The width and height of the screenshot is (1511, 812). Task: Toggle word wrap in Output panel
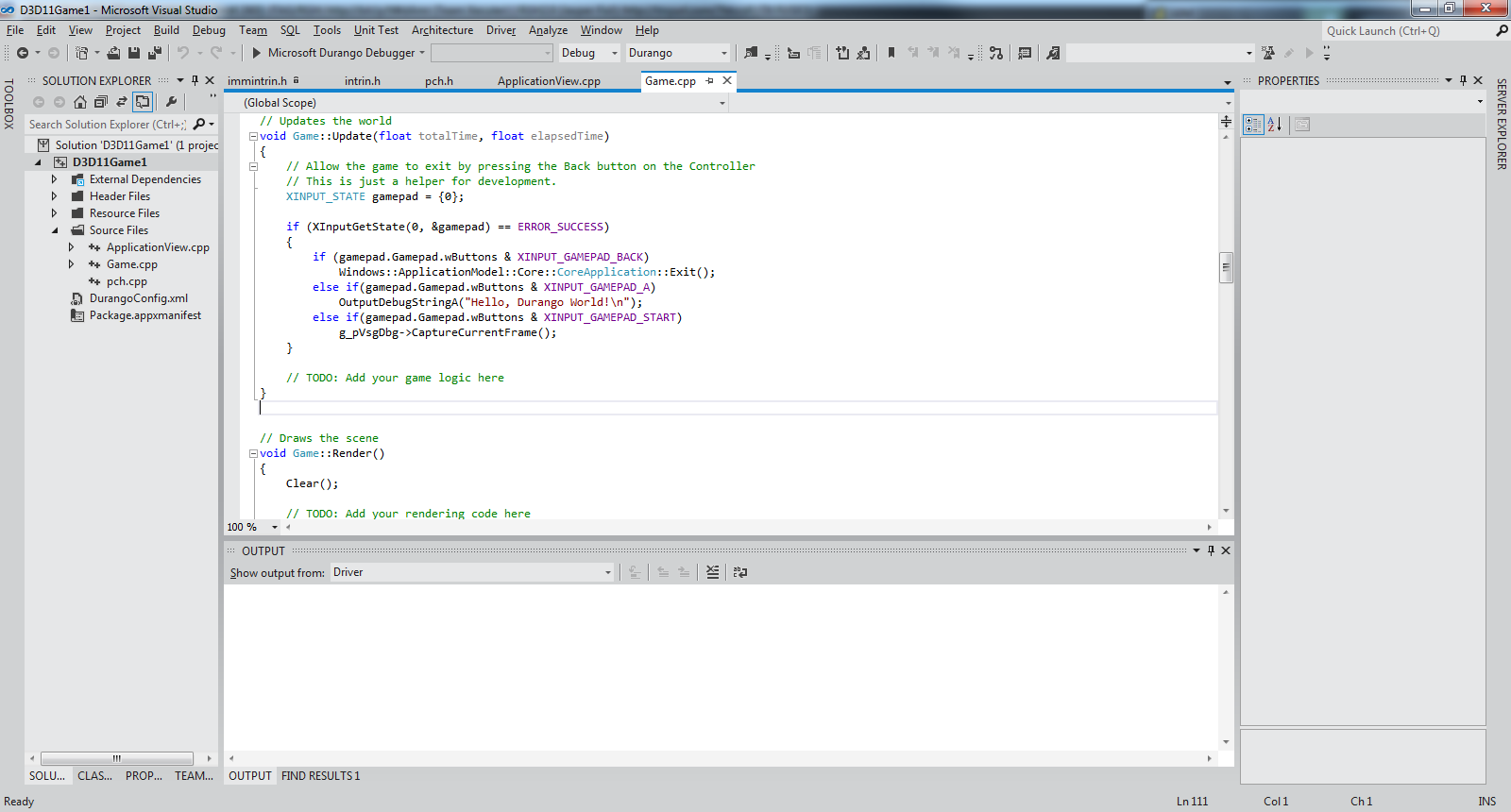point(740,572)
